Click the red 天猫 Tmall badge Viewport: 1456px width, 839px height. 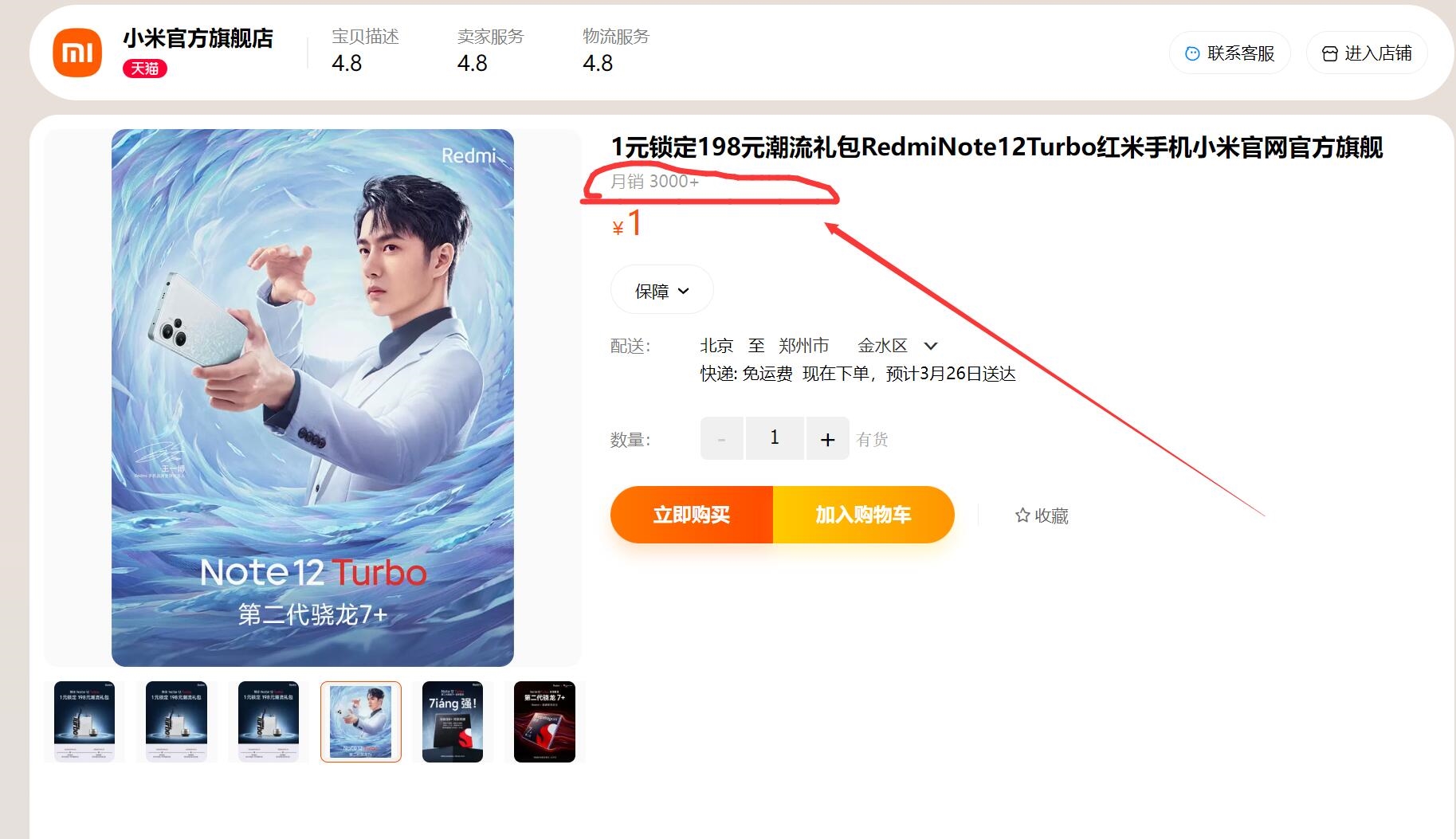coord(145,69)
